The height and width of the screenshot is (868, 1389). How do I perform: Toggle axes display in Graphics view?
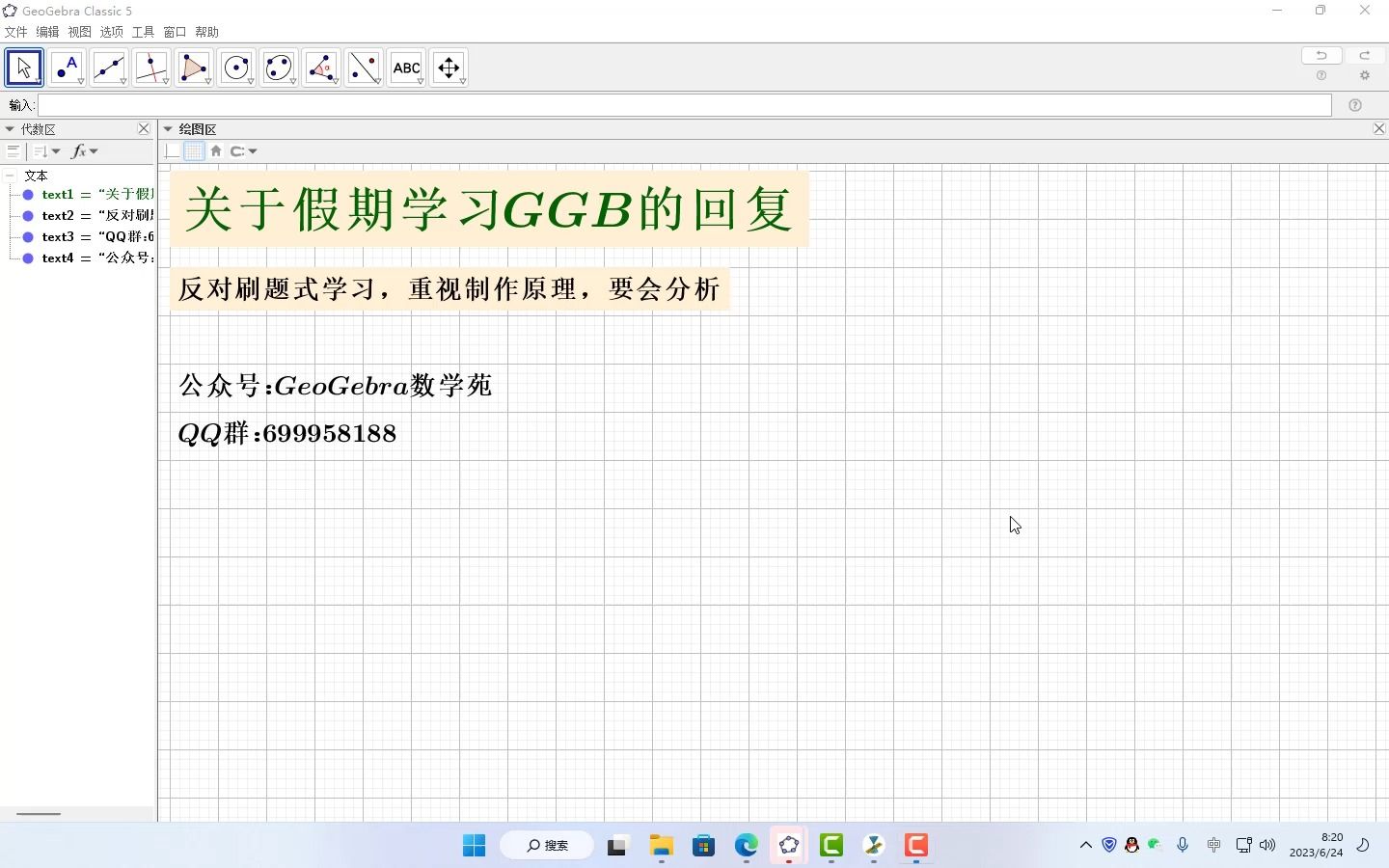click(x=172, y=151)
